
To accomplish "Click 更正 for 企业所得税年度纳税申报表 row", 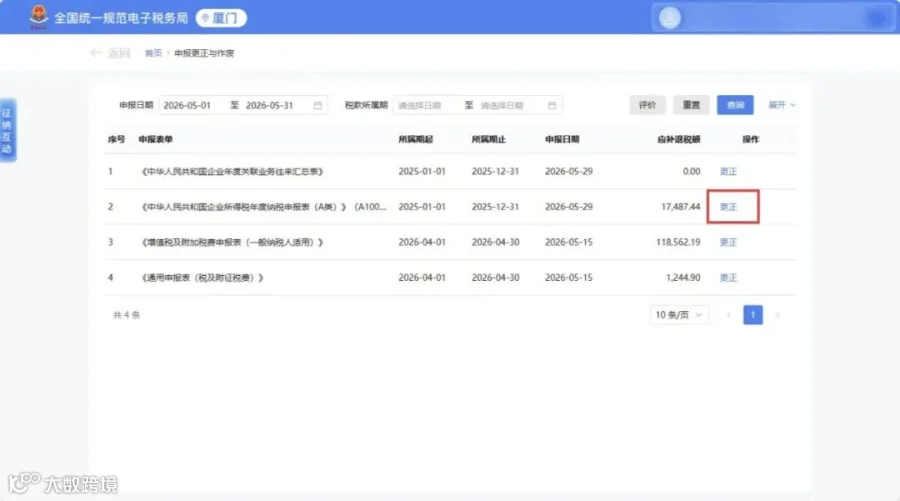I will (728, 207).
